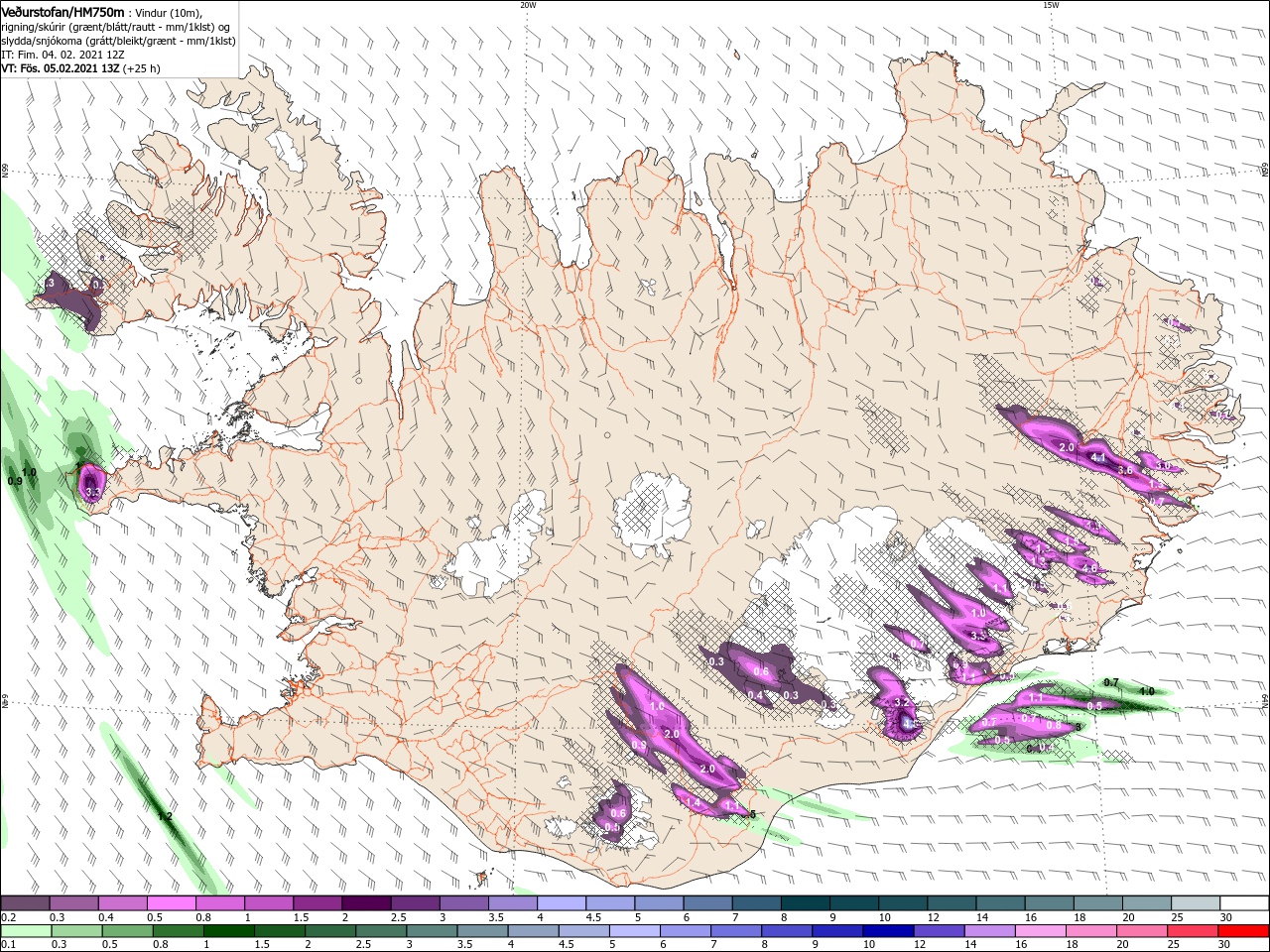This screenshot has width=1270, height=952.
Task: Pick the 30 white swatch in snow scale
Action: (x=1245, y=903)
